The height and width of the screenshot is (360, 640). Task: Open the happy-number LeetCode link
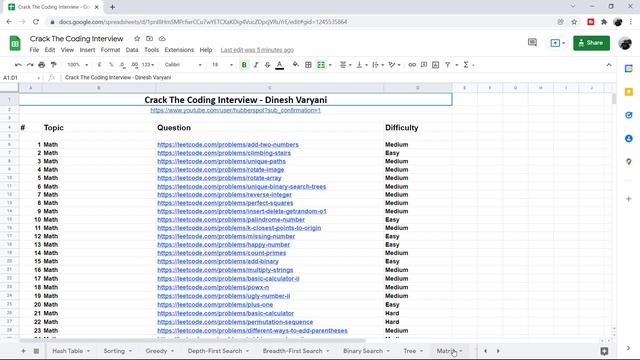(223, 244)
